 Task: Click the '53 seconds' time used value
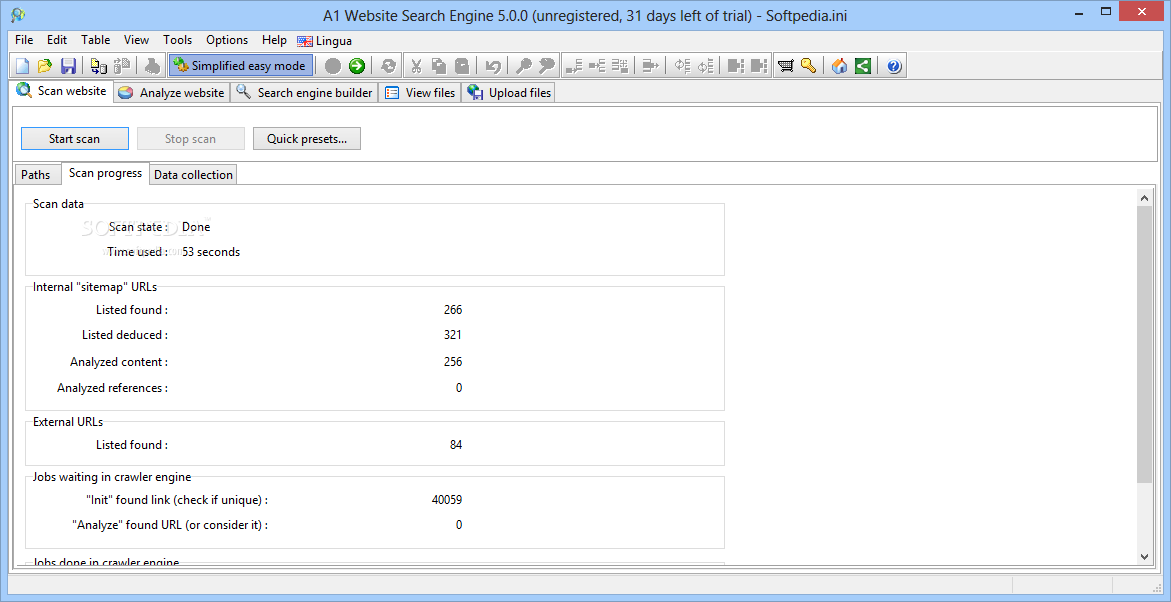211,252
